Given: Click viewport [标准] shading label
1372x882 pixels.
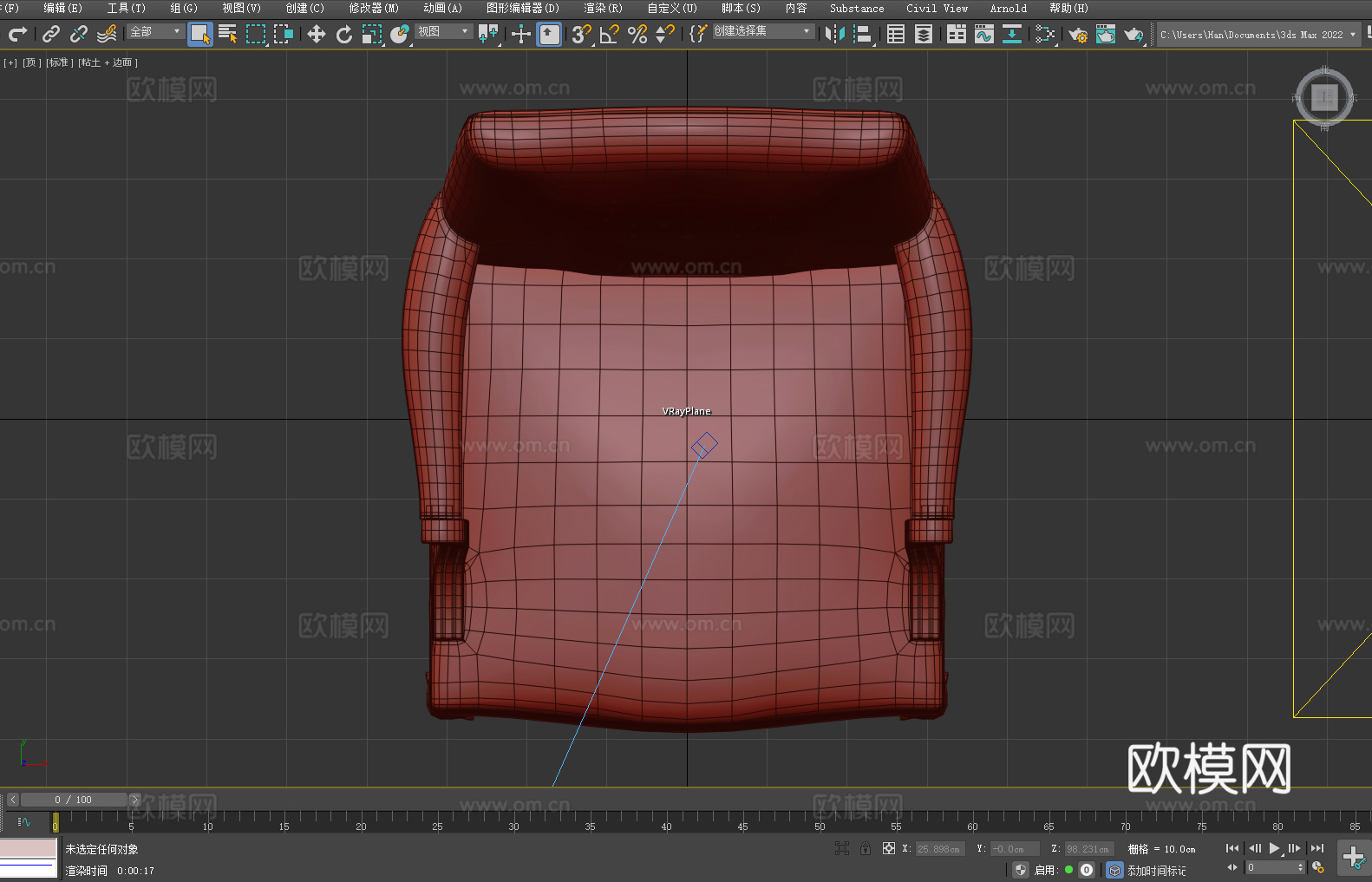Looking at the screenshot, I should [x=59, y=62].
